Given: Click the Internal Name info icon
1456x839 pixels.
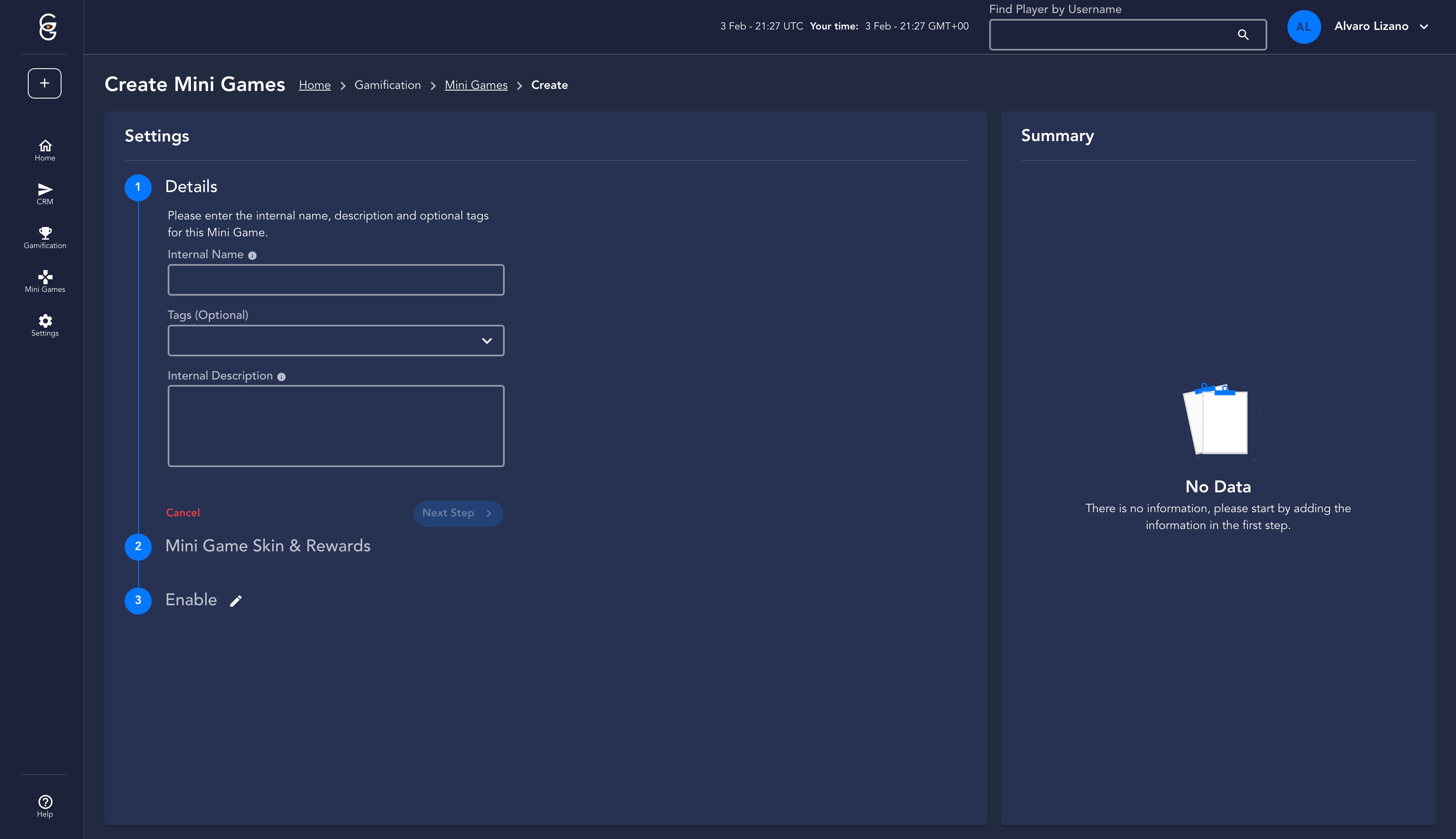Looking at the screenshot, I should (252, 255).
